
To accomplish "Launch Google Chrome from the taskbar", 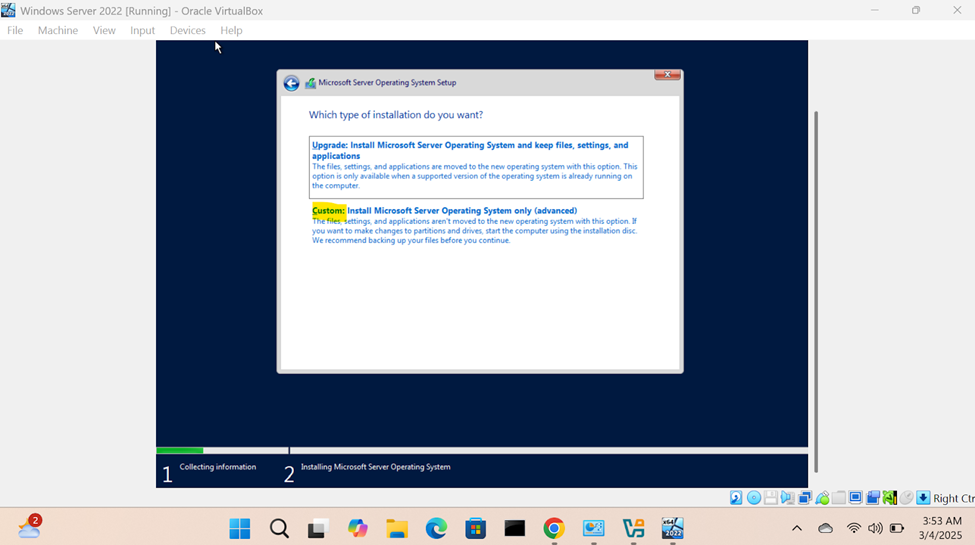I will 554,529.
